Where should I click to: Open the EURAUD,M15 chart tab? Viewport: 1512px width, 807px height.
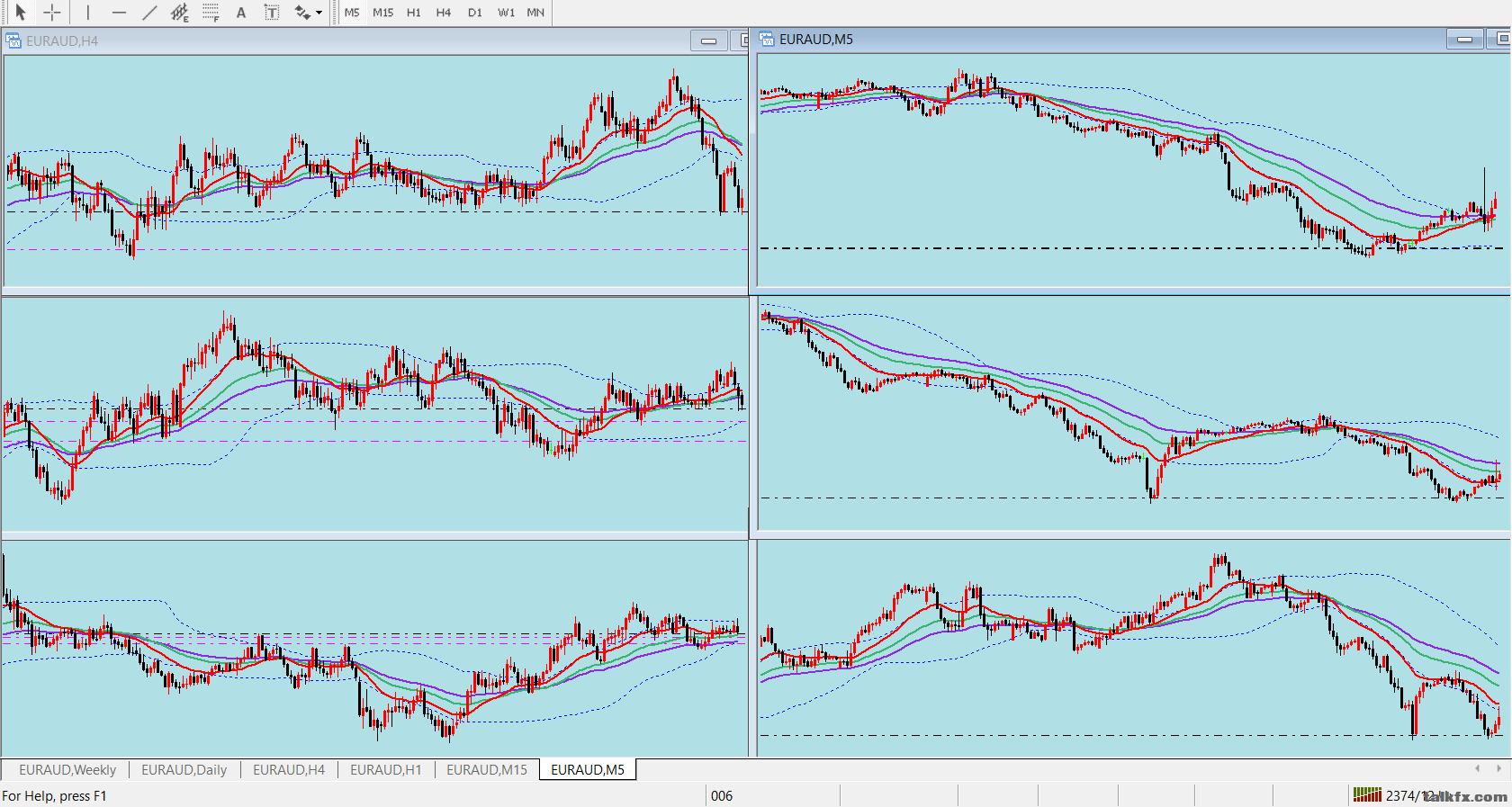pyautogui.click(x=487, y=770)
